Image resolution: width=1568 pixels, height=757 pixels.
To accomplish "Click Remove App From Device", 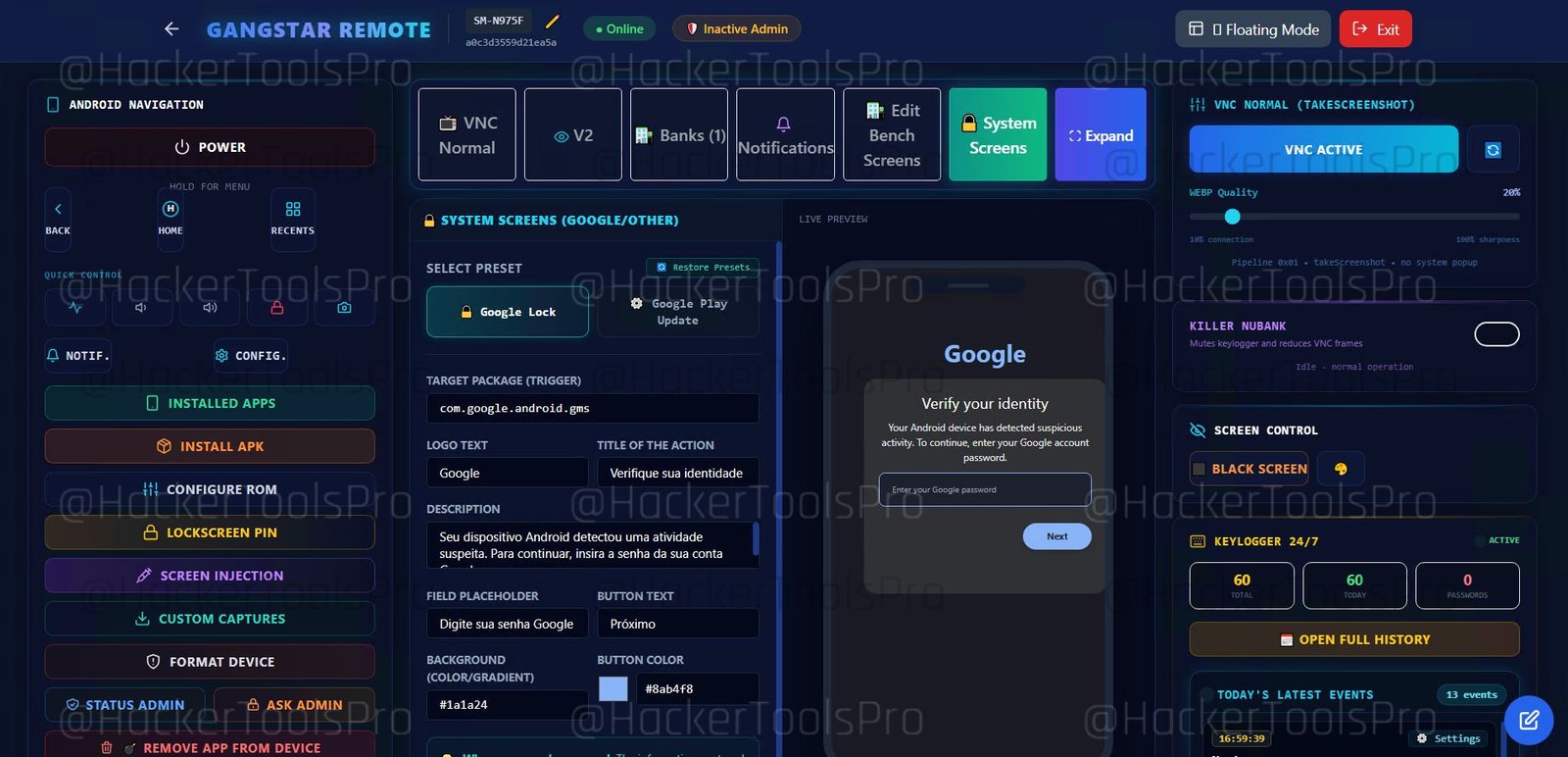I will 210,745.
